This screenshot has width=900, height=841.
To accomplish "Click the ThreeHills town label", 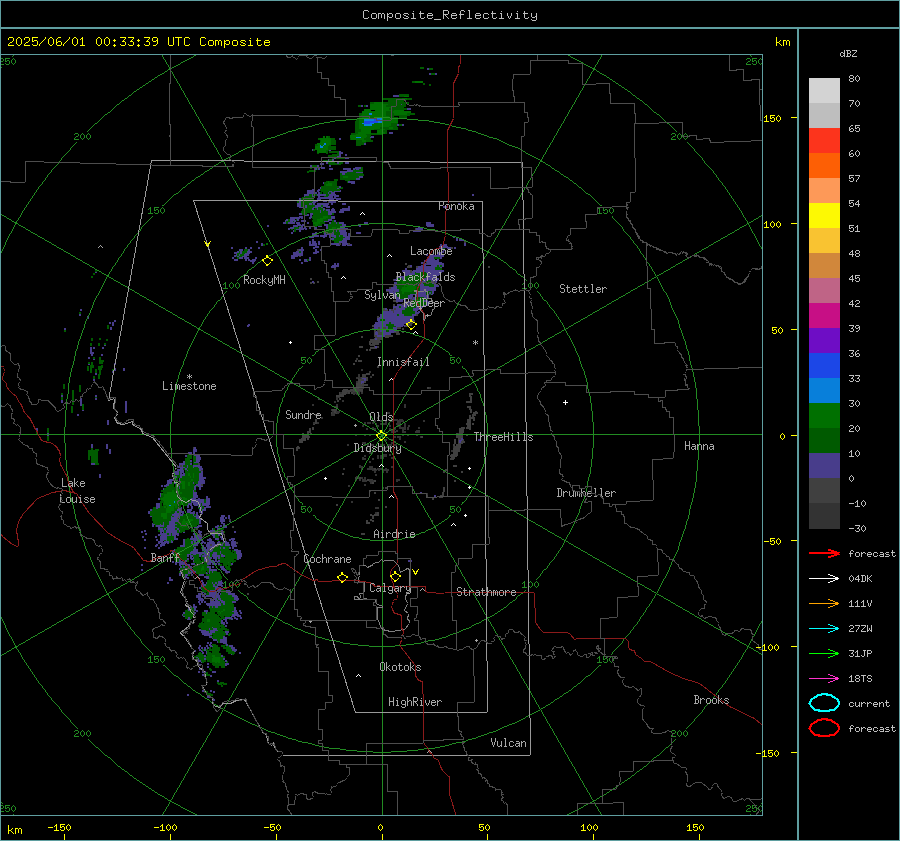I will pos(503,437).
